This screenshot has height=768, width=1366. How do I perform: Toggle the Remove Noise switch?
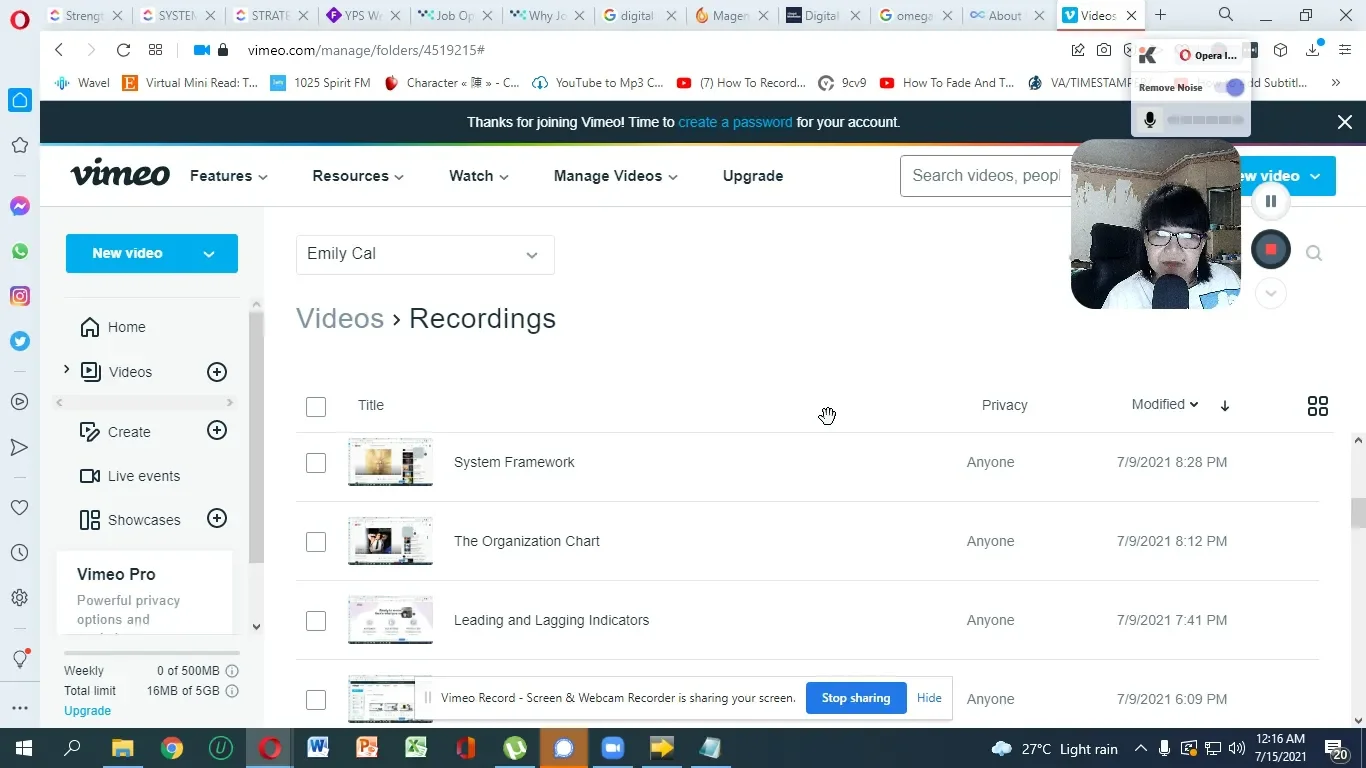pos(1229,88)
